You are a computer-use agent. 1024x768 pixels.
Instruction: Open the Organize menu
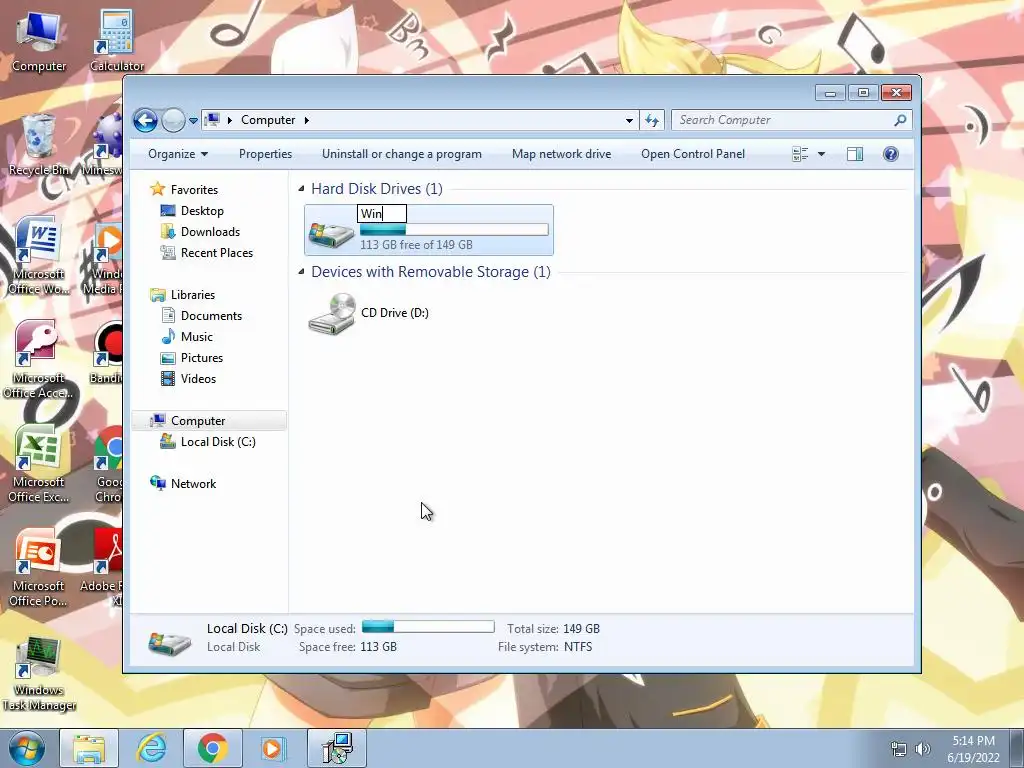coord(178,154)
